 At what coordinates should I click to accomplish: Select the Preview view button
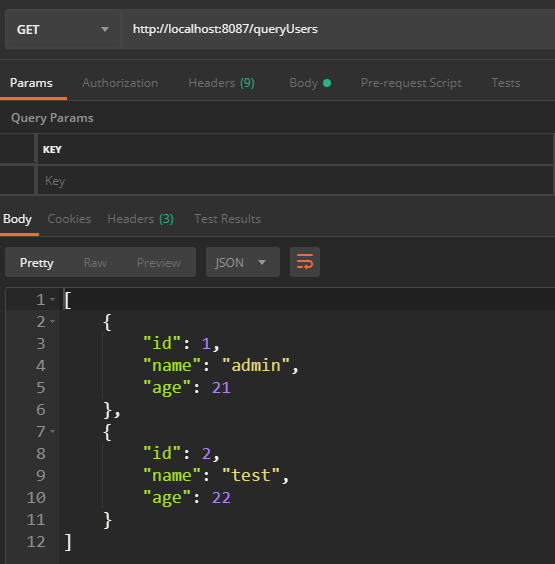click(159, 263)
